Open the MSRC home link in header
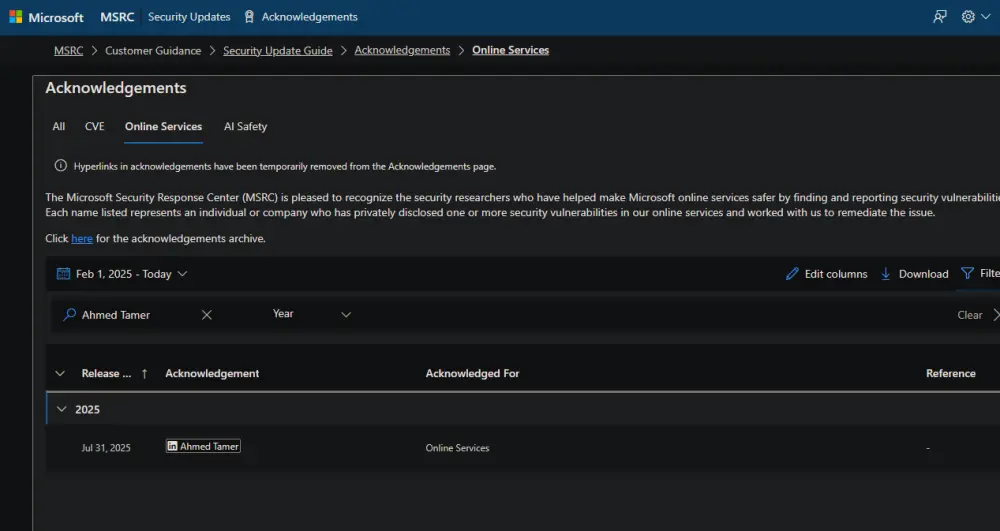This screenshot has height=531, width=1000. 117,17
